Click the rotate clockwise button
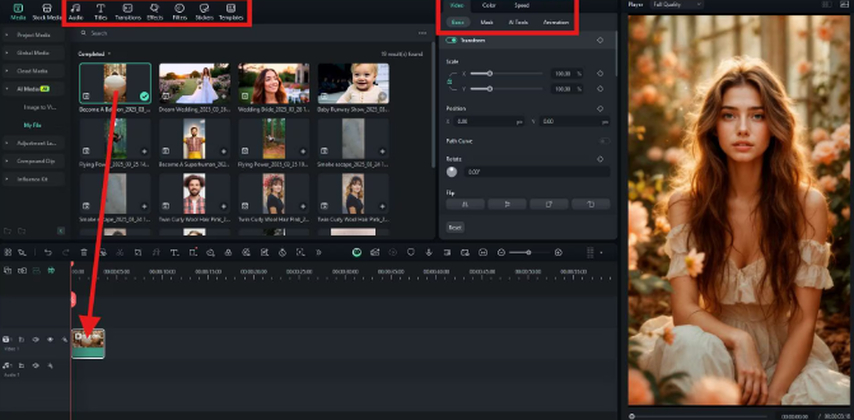 tap(549, 204)
